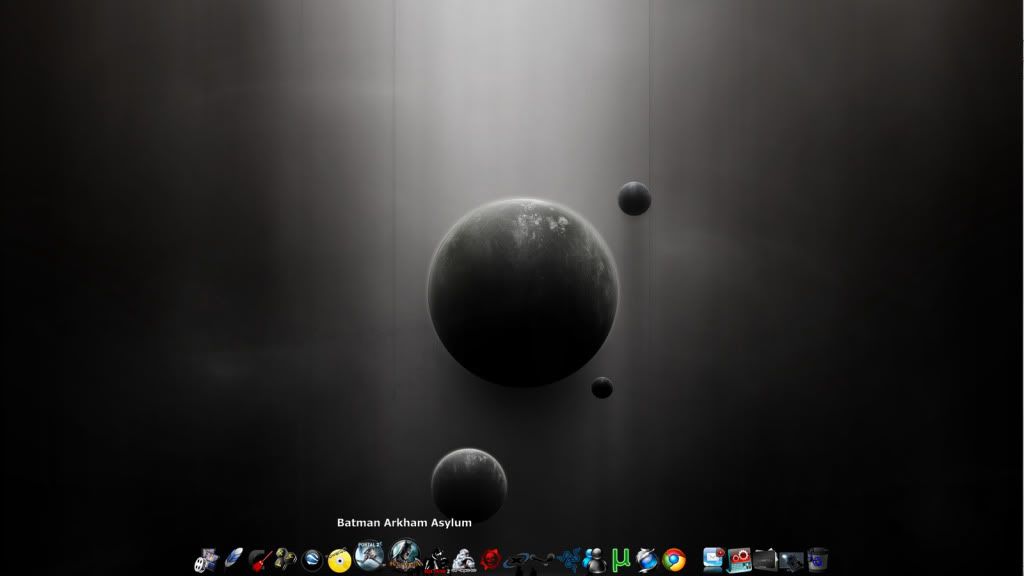
Task: Open the red guitar application icon
Action: 260,560
